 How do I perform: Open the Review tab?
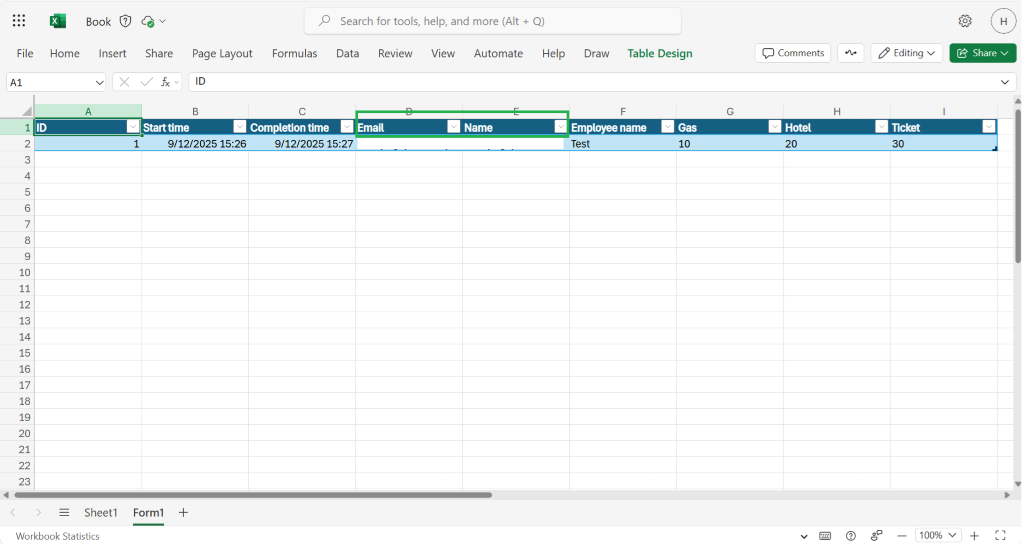(x=395, y=54)
